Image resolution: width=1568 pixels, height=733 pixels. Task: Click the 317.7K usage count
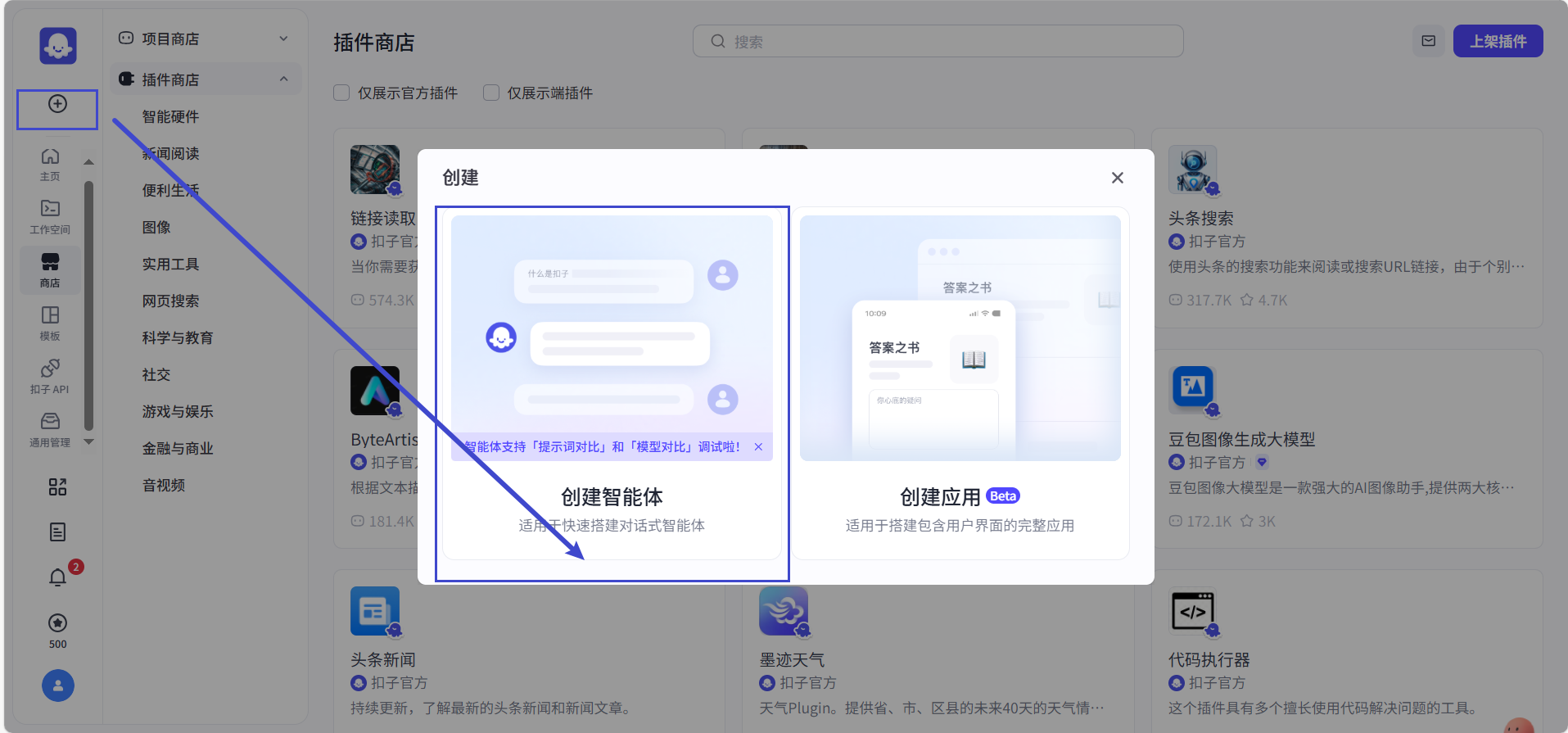pyautogui.click(x=1200, y=301)
